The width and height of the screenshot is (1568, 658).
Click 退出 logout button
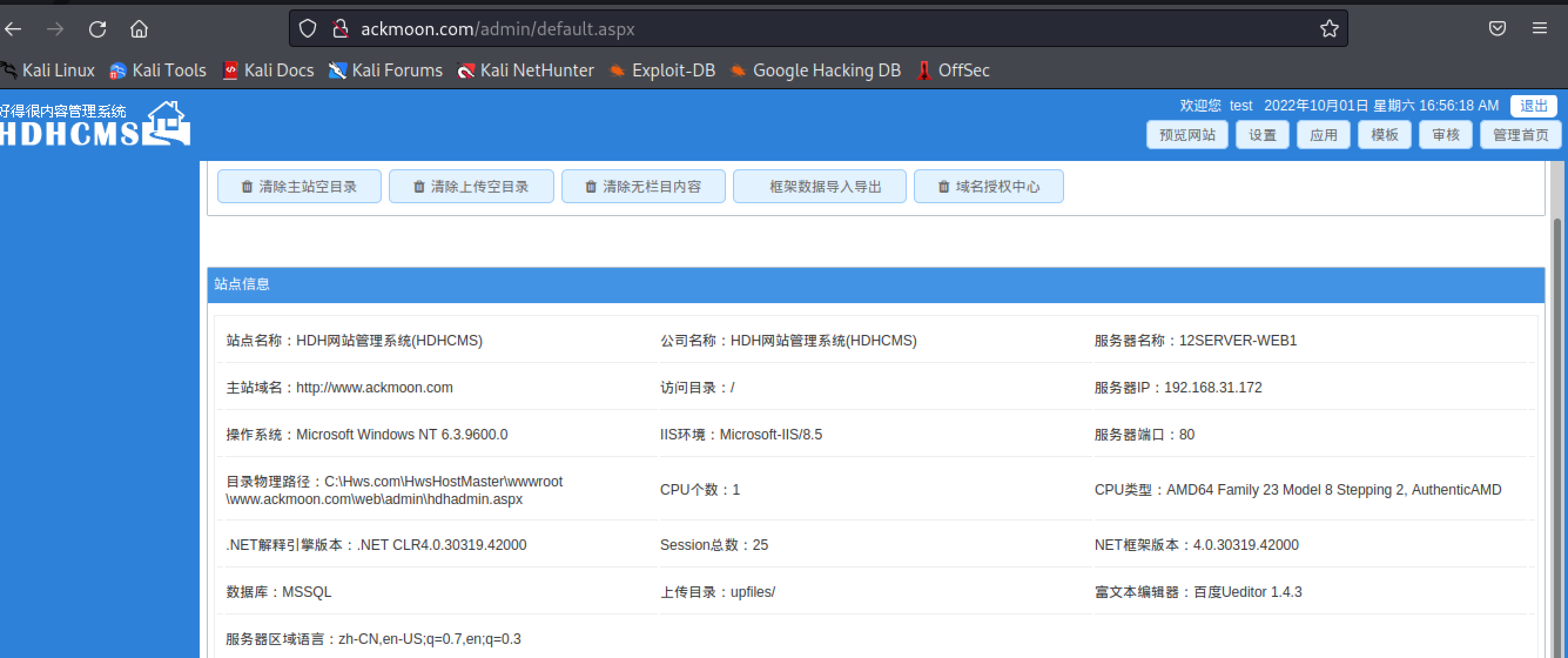pyautogui.click(x=1533, y=106)
